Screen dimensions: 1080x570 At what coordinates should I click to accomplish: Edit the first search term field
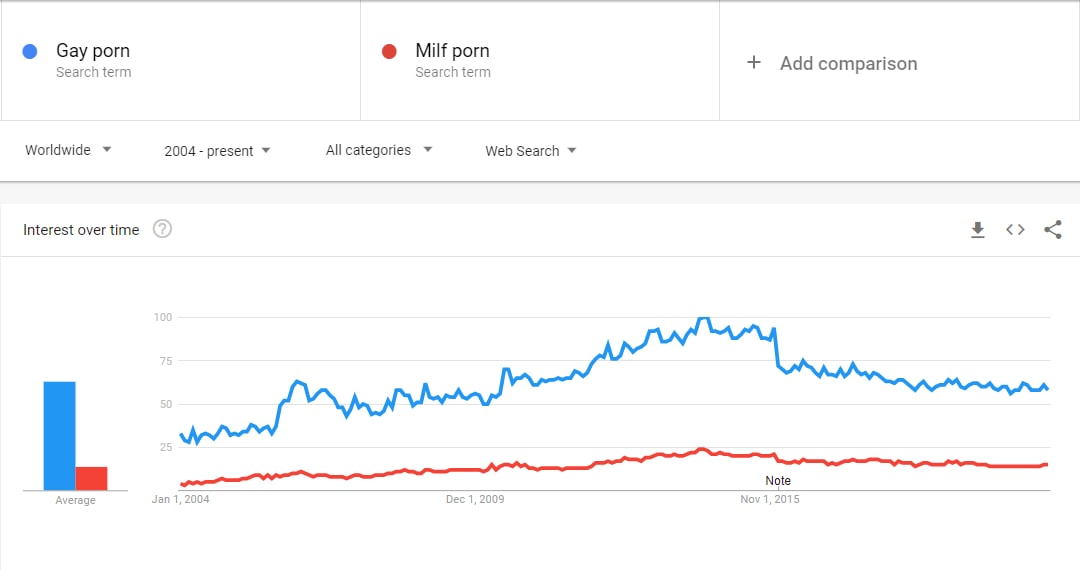click(x=180, y=61)
